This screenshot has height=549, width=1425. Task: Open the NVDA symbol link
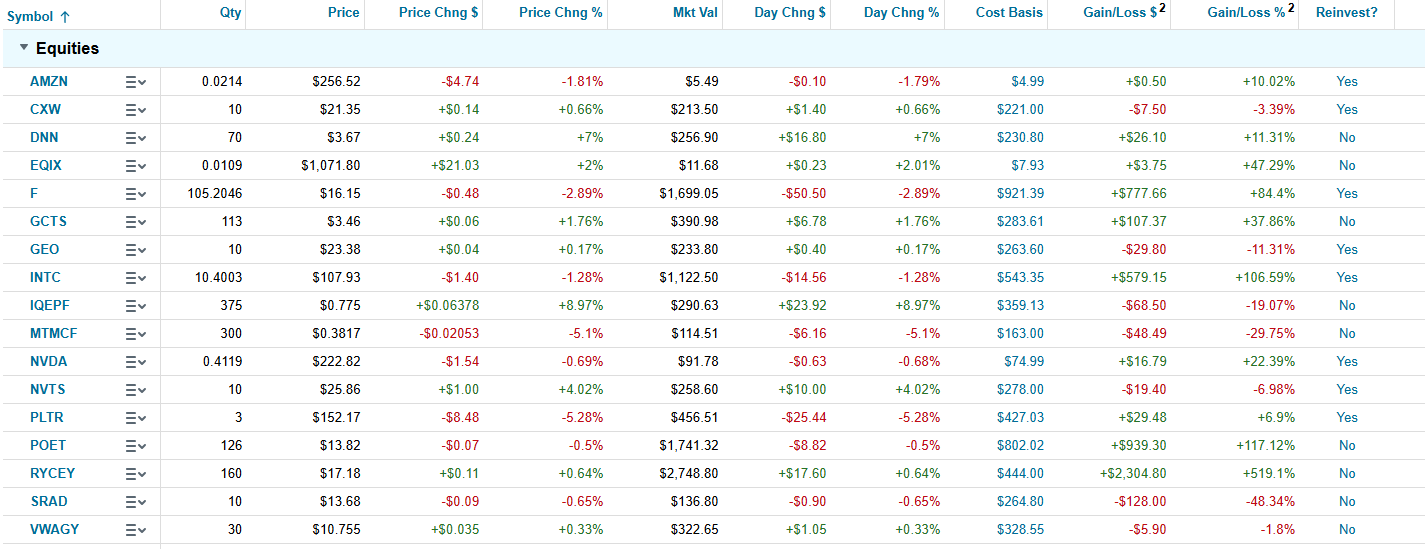coord(49,362)
